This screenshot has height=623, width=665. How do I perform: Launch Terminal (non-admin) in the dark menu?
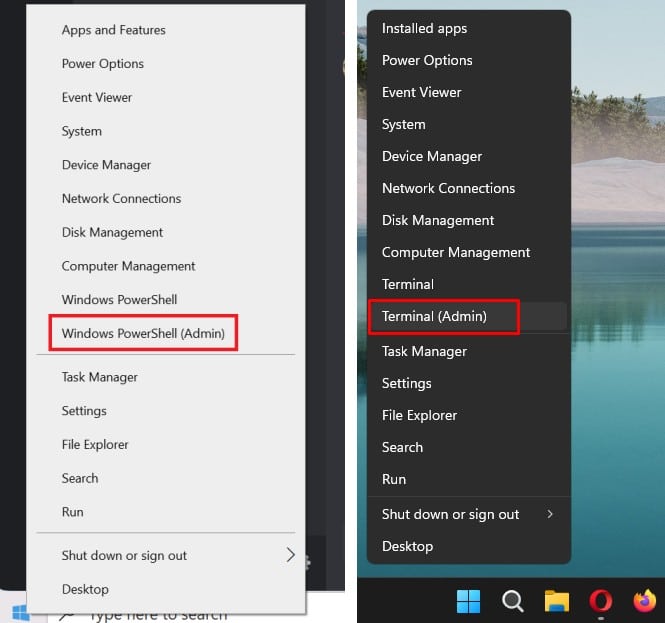[x=468, y=284]
